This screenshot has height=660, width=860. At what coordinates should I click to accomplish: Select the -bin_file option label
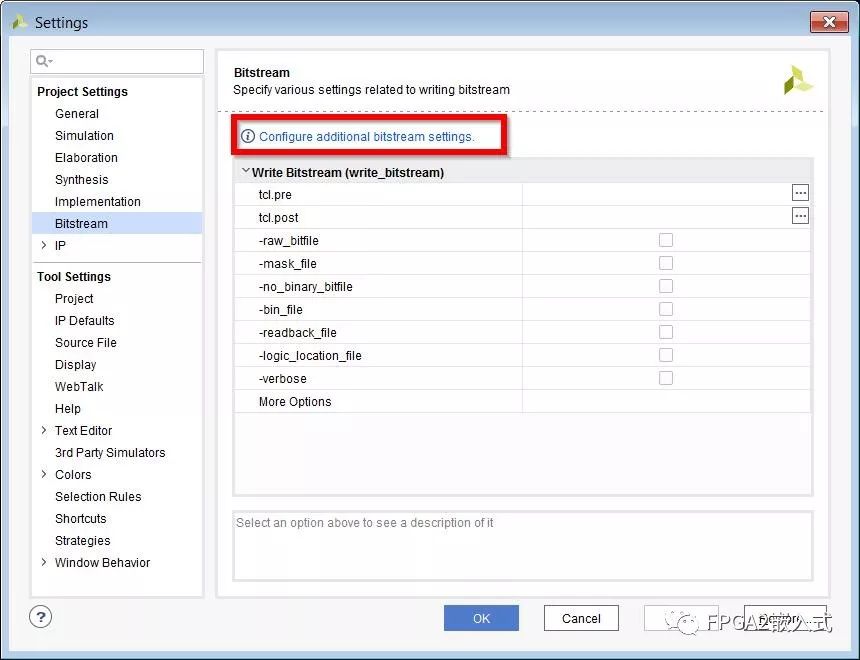point(280,310)
